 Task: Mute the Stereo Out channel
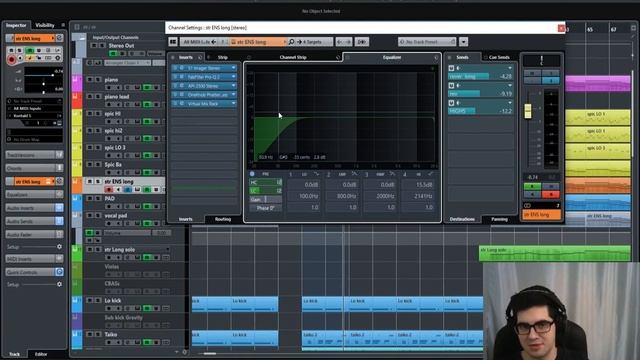[94, 46]
